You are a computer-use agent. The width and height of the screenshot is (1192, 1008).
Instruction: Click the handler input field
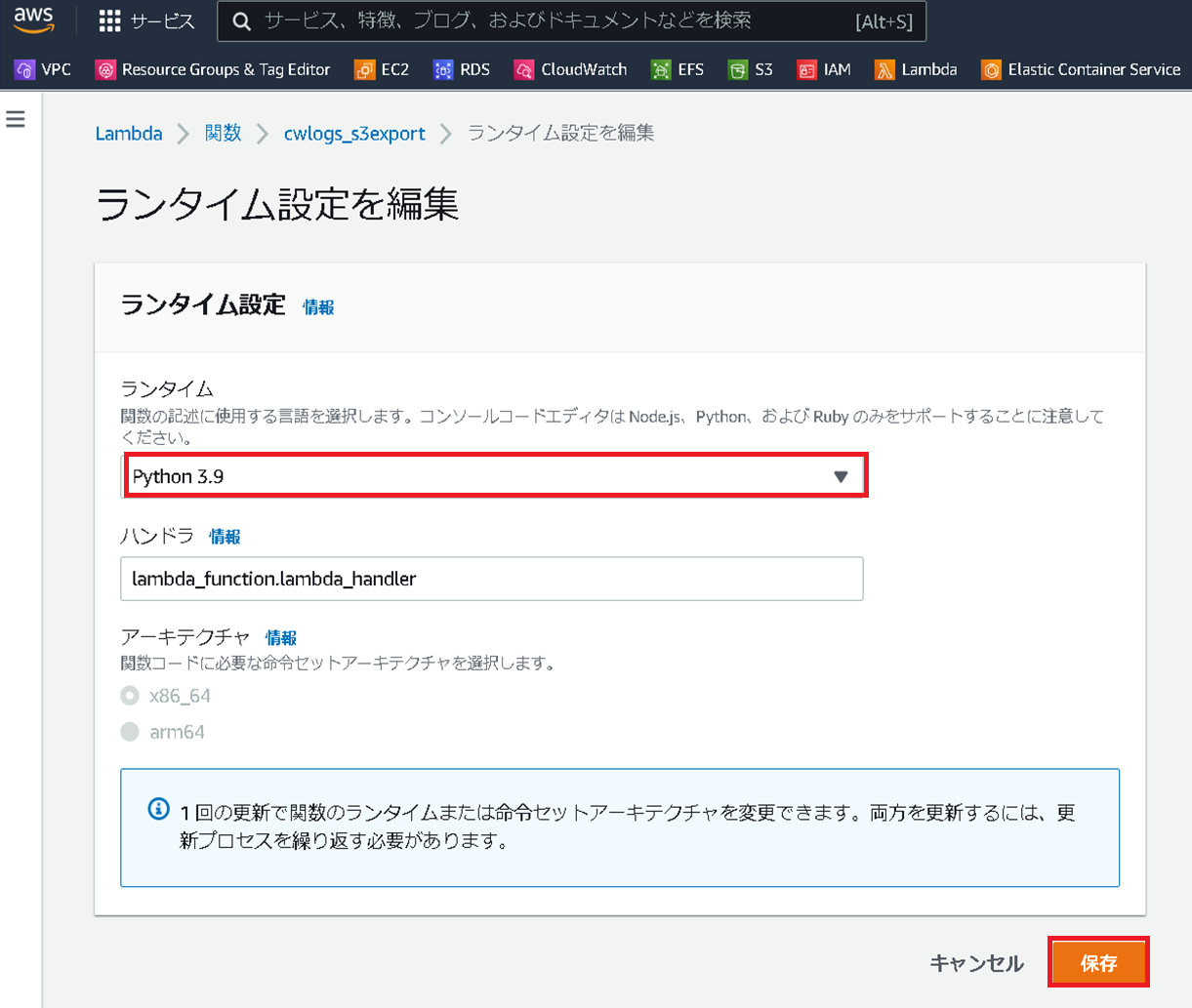tap(493, 579)
